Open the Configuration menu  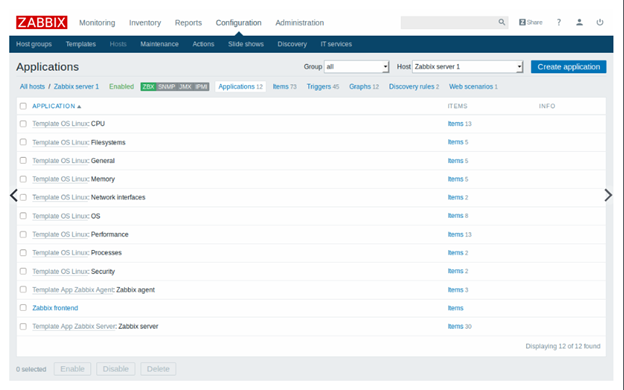click(x=238, y=23)
